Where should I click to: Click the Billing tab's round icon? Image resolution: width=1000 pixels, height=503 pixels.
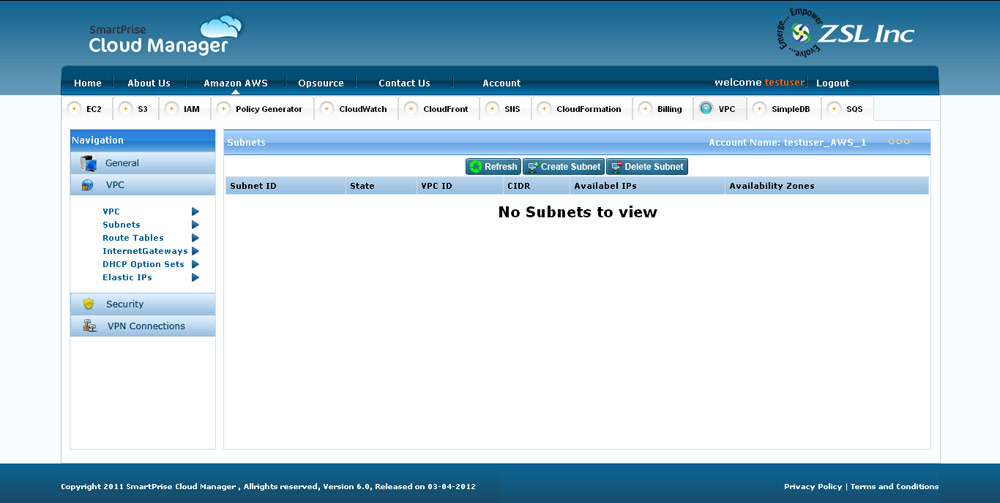click(x=645, y=109)
